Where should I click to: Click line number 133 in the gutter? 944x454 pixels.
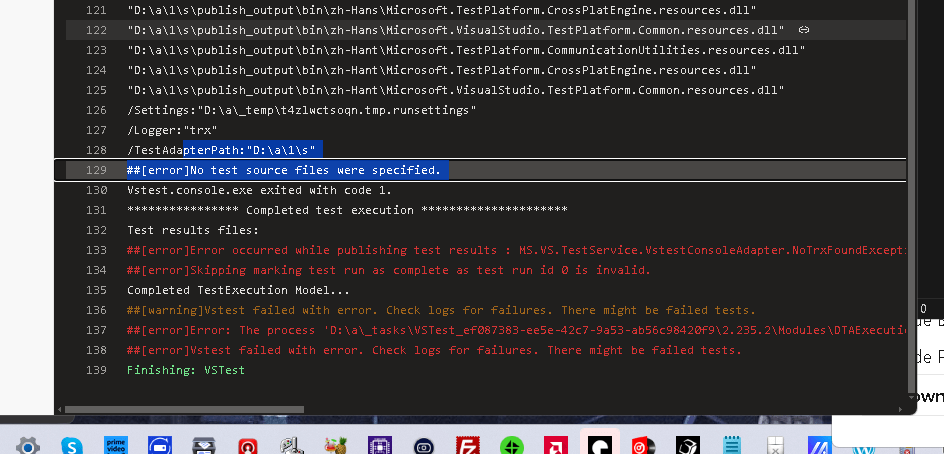[x=96, y=250]
